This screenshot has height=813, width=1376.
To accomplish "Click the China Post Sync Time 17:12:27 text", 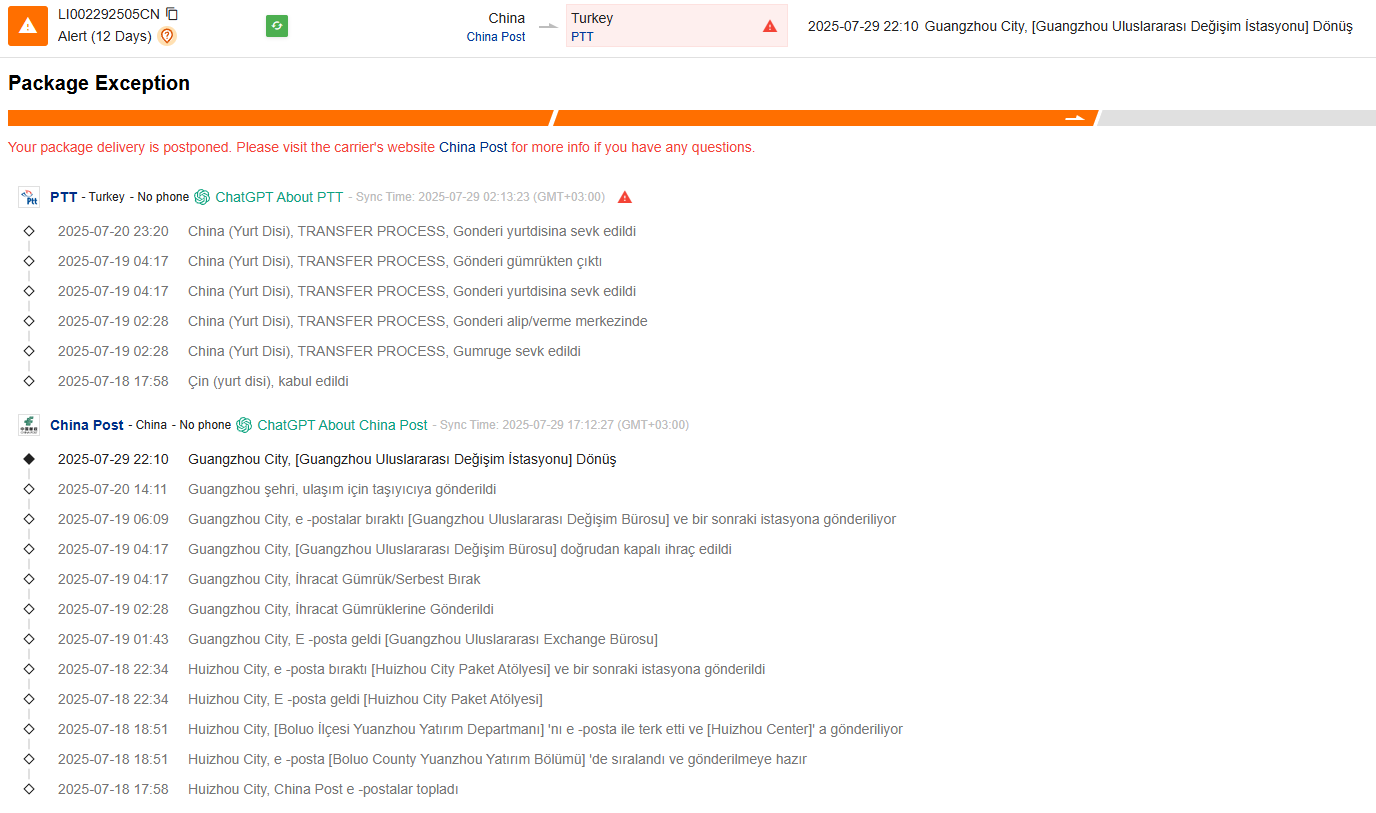I will [x=564, y=425].
